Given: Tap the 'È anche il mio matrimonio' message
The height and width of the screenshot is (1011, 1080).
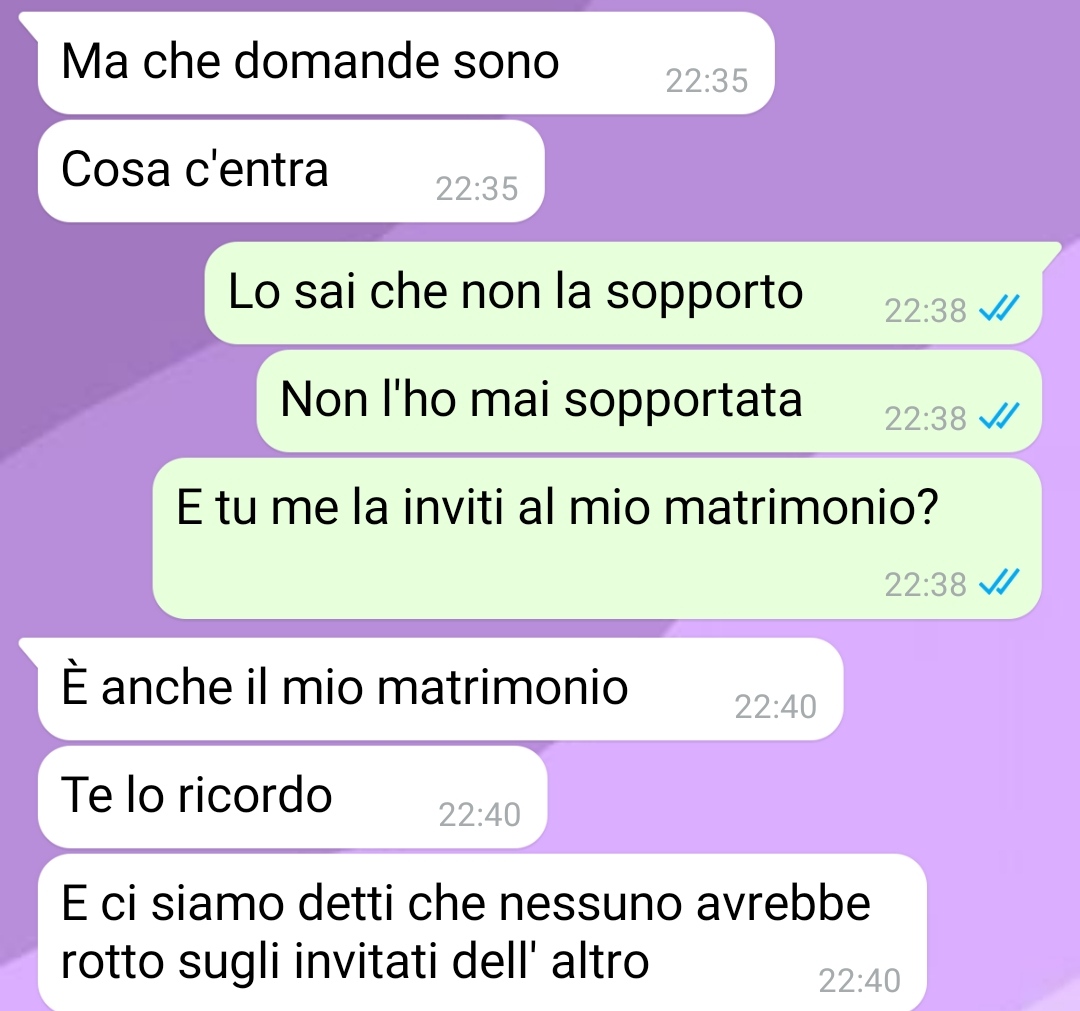Looking at the screenshot, I should point(441,689).
